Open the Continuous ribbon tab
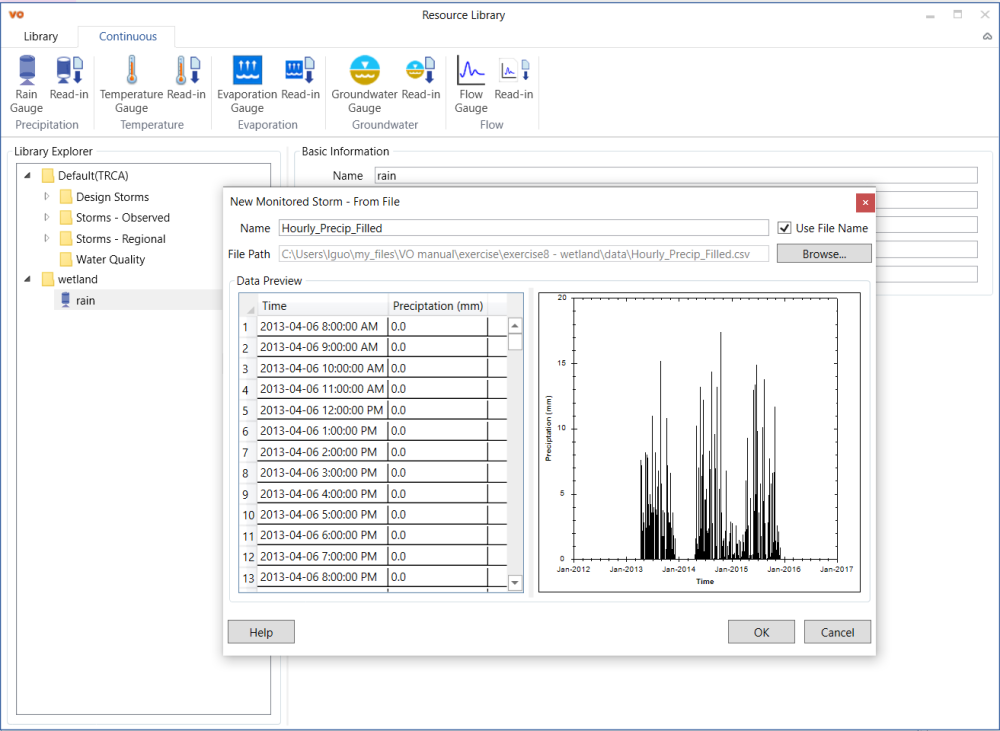1000x731 pixels. [x=128, y=37]
